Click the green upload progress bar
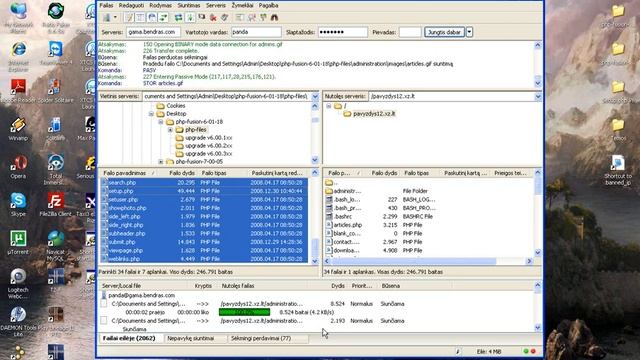Viewport: 640px width, 360px height. click(244, 312)
